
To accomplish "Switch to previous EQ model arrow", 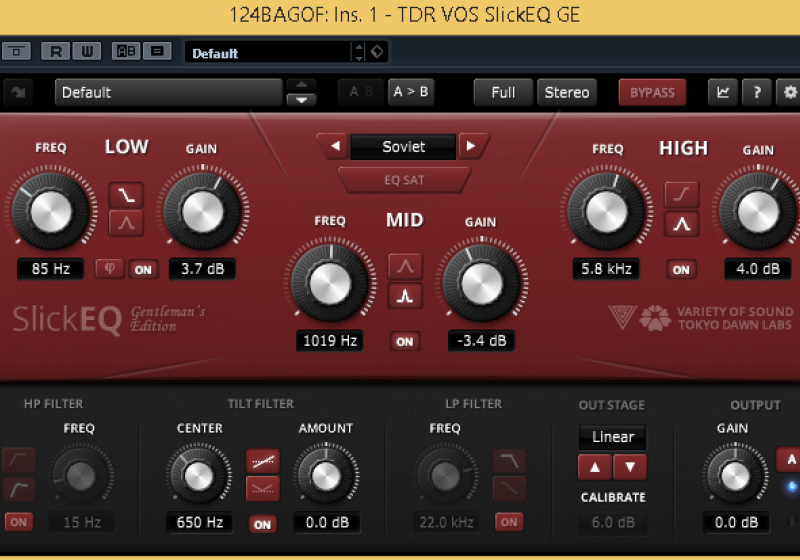I will [334, 146].
